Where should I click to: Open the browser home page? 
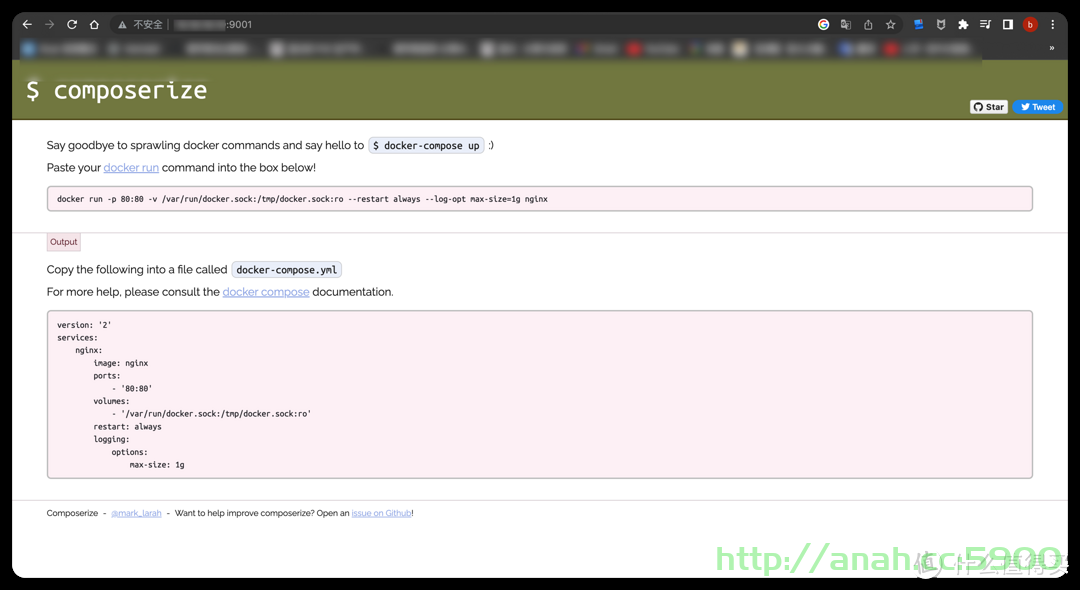tap(94, 25)
